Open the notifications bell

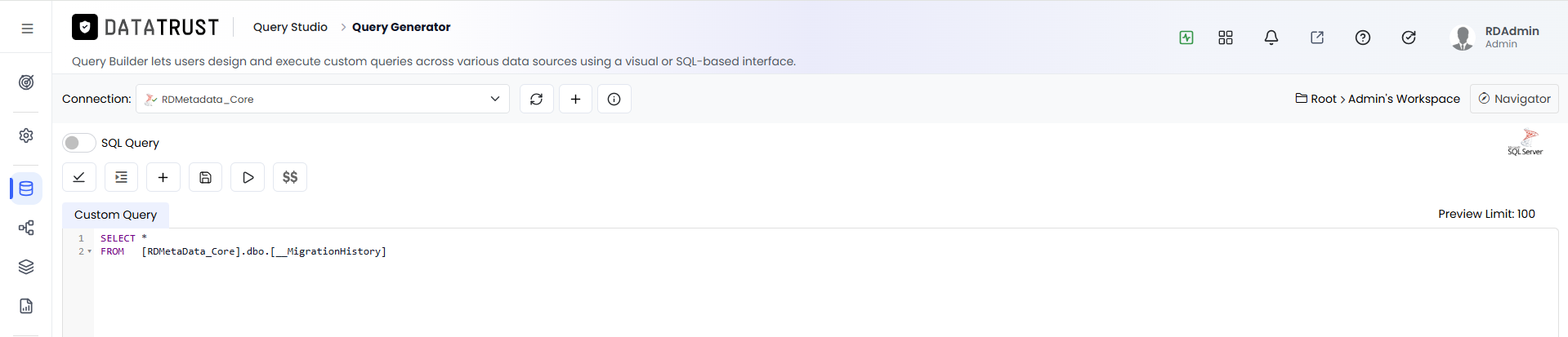pos(1271,38)
